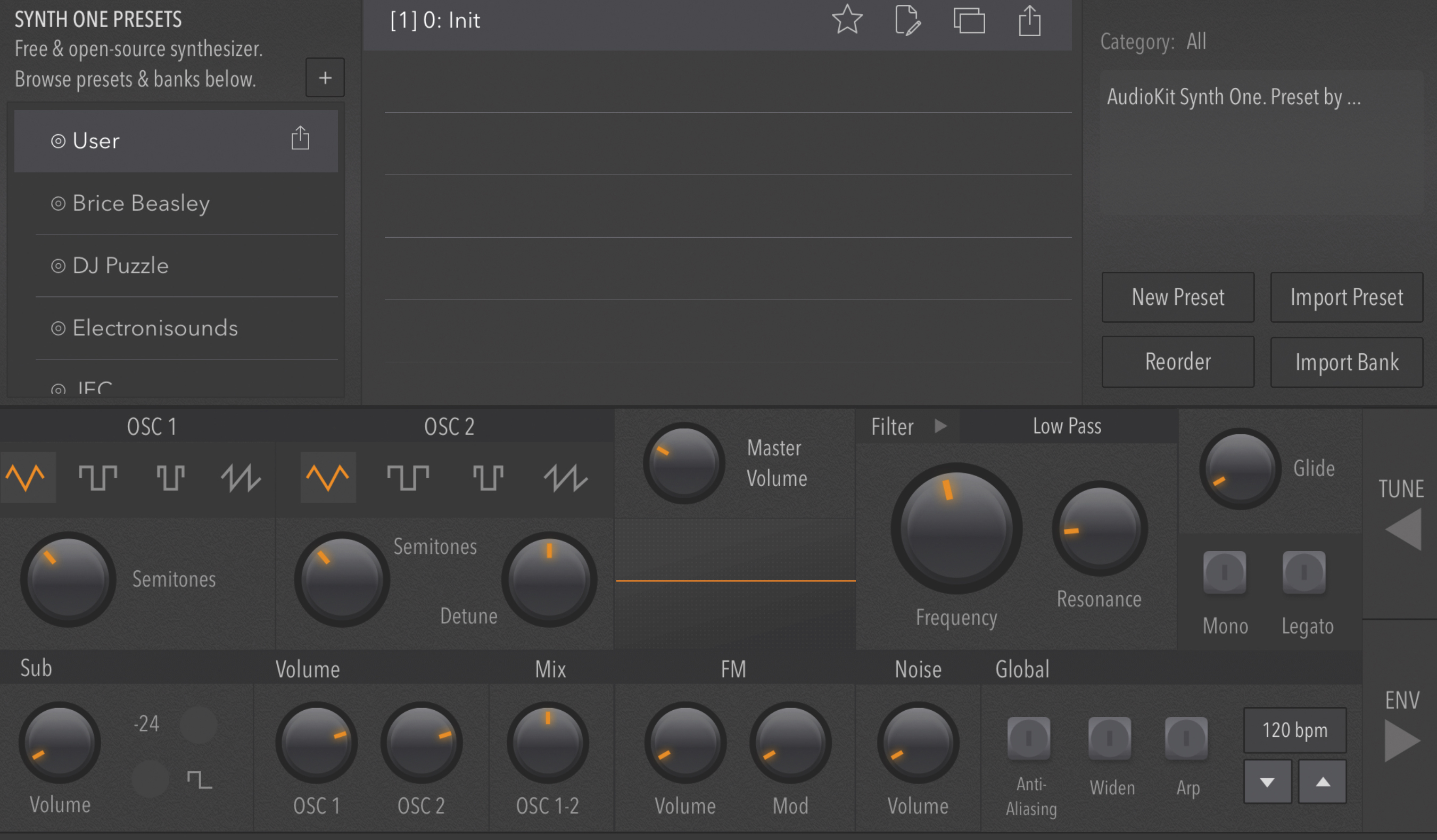Screen dimensions: 1437x840
Task: Expand the Filter type arrow
Action: click(x=941, y=426)
